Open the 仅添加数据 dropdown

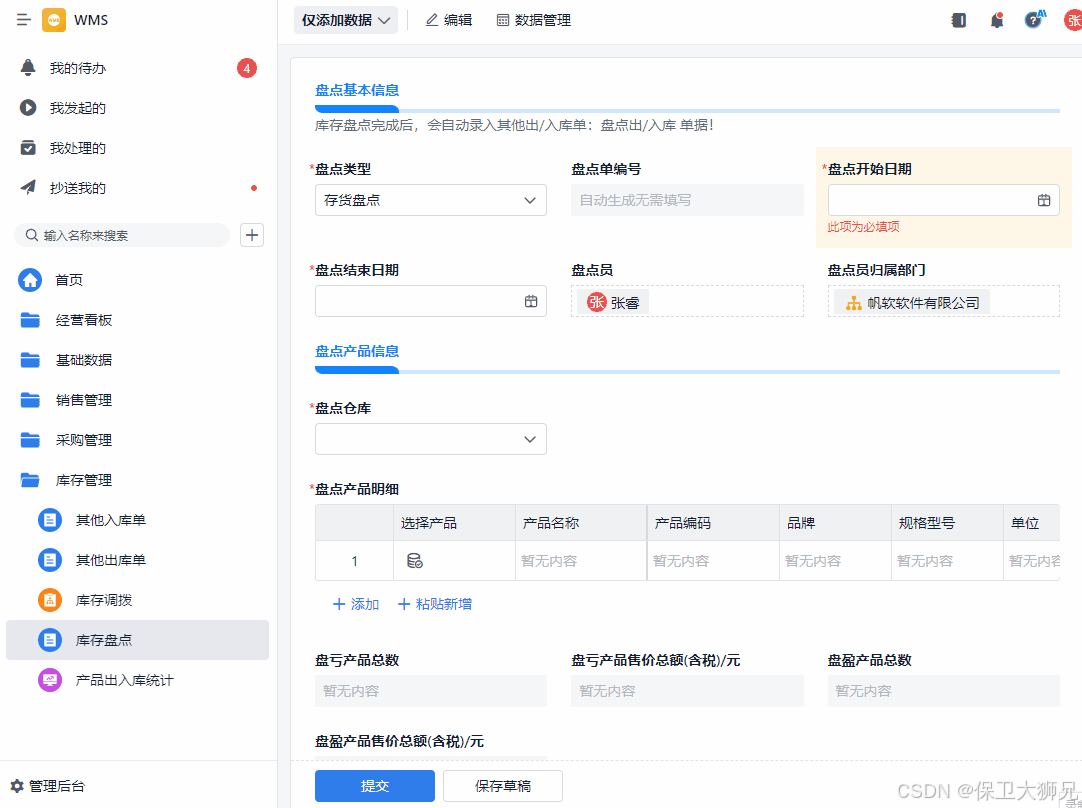pyautogui.click(x=346, y=20)
